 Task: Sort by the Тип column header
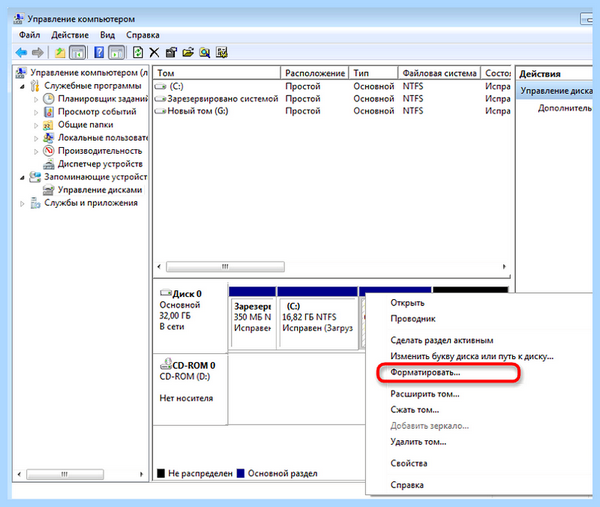373,73
